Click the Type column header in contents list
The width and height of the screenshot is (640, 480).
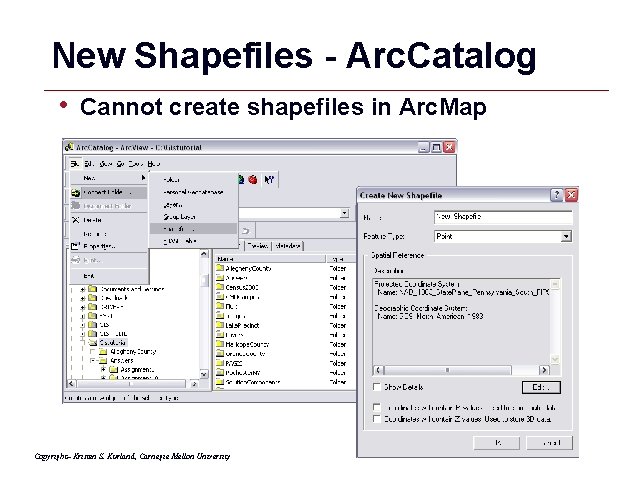point(341,259)
